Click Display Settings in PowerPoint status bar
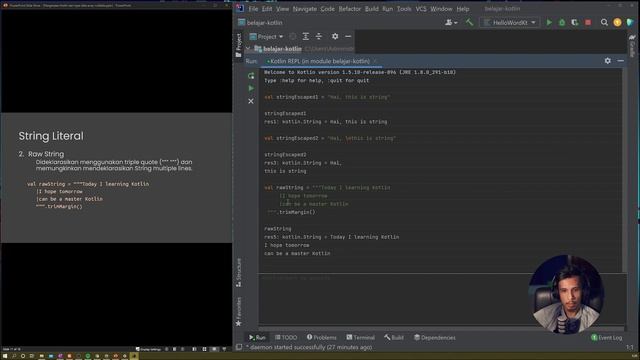640x360 pixels. pos(149,349)
